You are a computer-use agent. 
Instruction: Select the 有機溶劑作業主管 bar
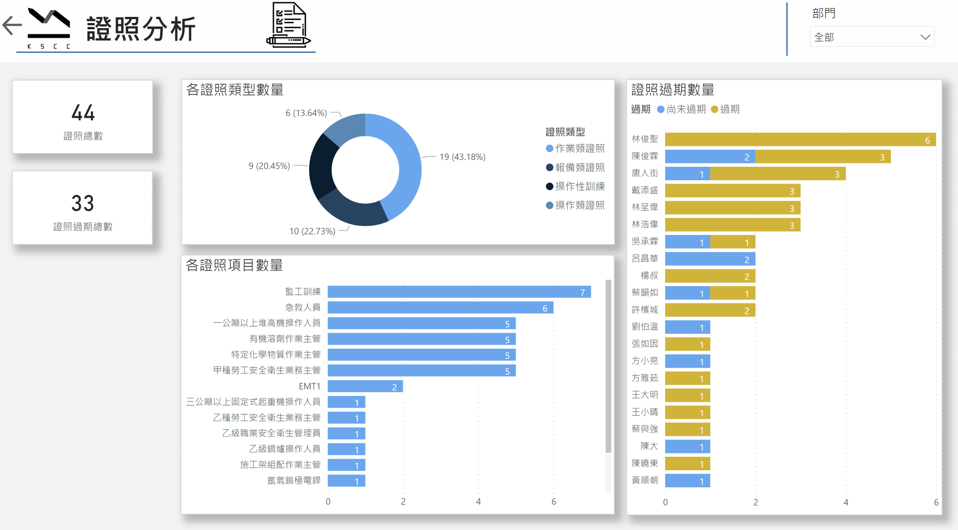click(x=422, y=339)
